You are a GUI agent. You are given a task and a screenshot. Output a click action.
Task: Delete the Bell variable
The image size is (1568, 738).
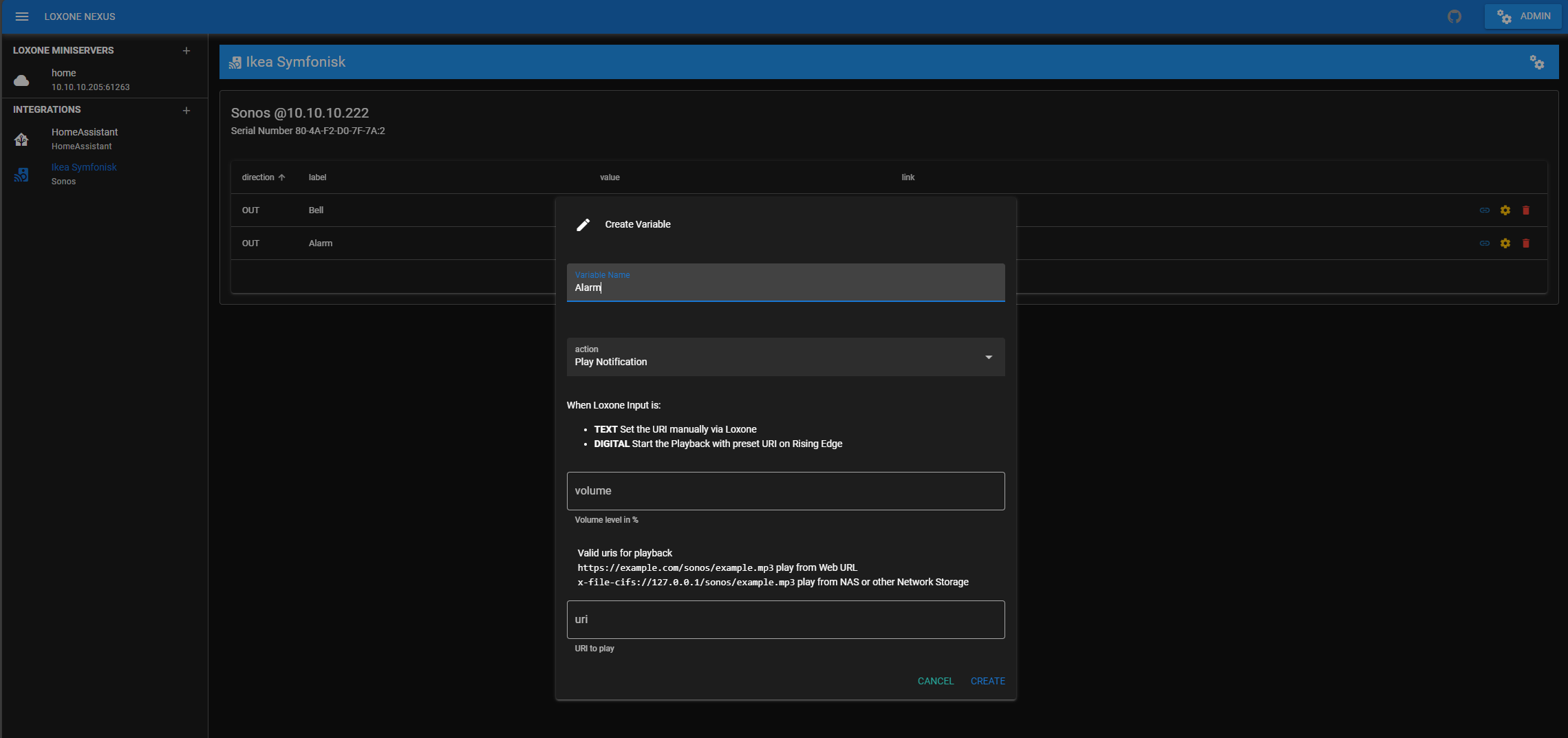point(1525,210)
